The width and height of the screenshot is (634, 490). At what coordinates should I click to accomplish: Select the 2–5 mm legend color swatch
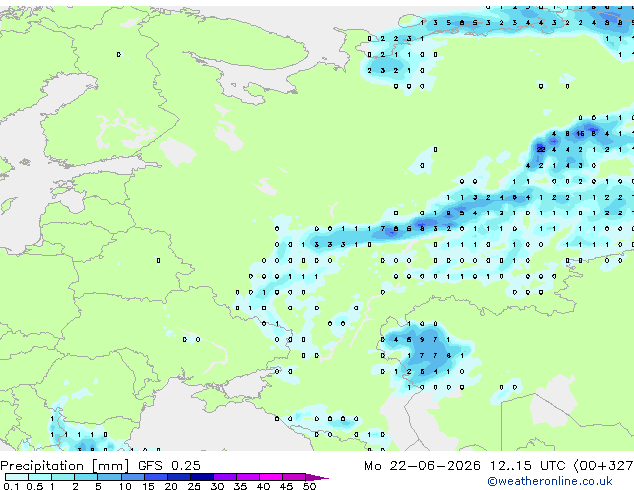pos(86,477)
